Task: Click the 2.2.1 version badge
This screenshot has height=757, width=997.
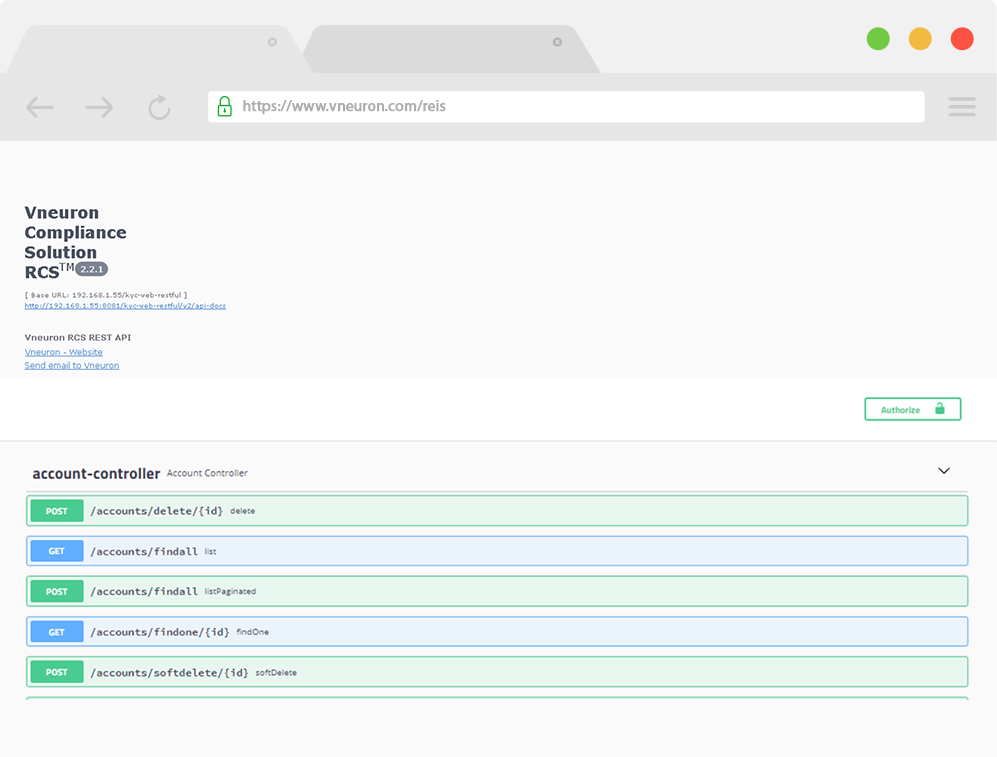Action: tap(92, 269)
